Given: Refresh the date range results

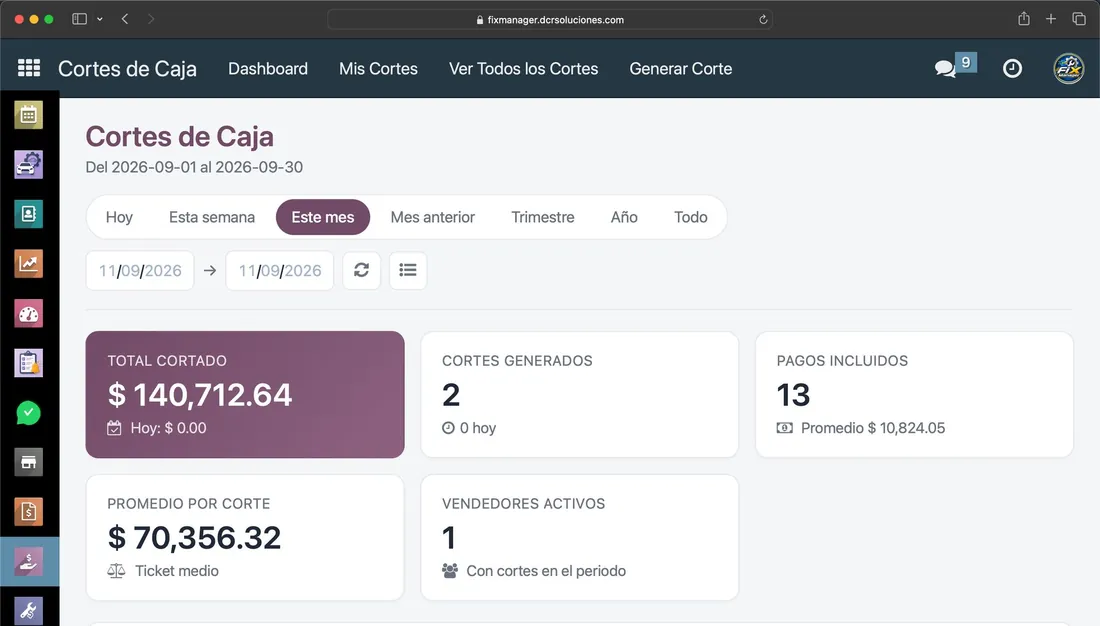Looking at the screenshot, I should coord(361,270).
